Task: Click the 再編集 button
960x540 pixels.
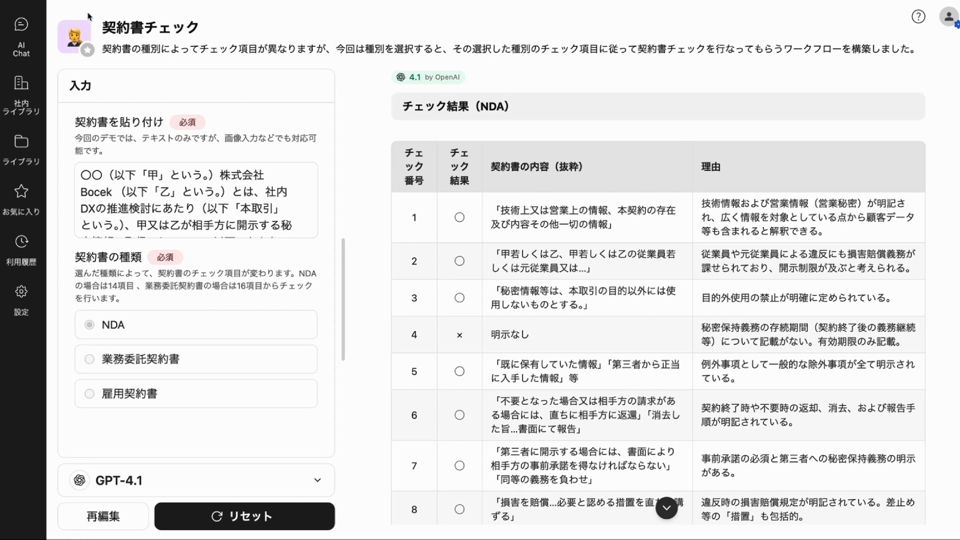Action: [x=103, y=516]
